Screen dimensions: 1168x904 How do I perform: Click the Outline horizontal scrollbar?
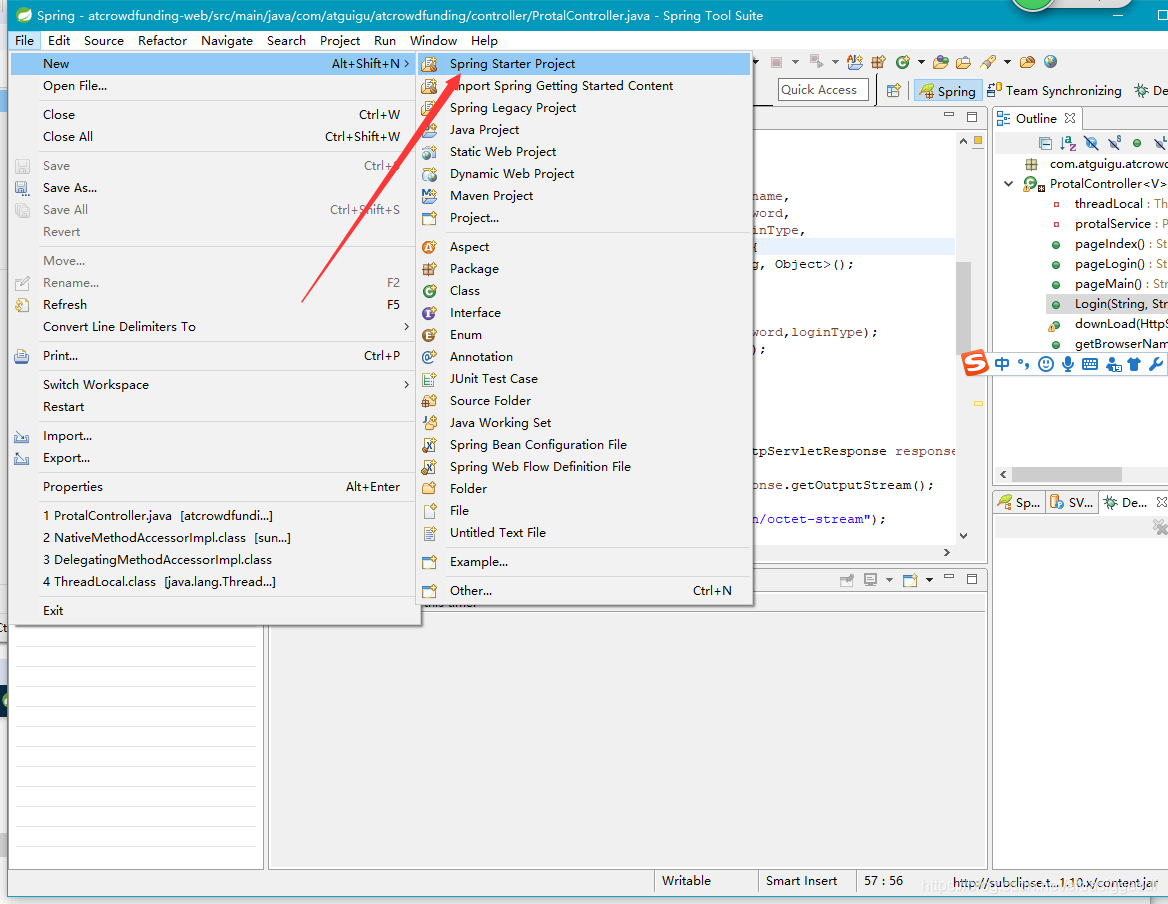tap(1067, 474)
